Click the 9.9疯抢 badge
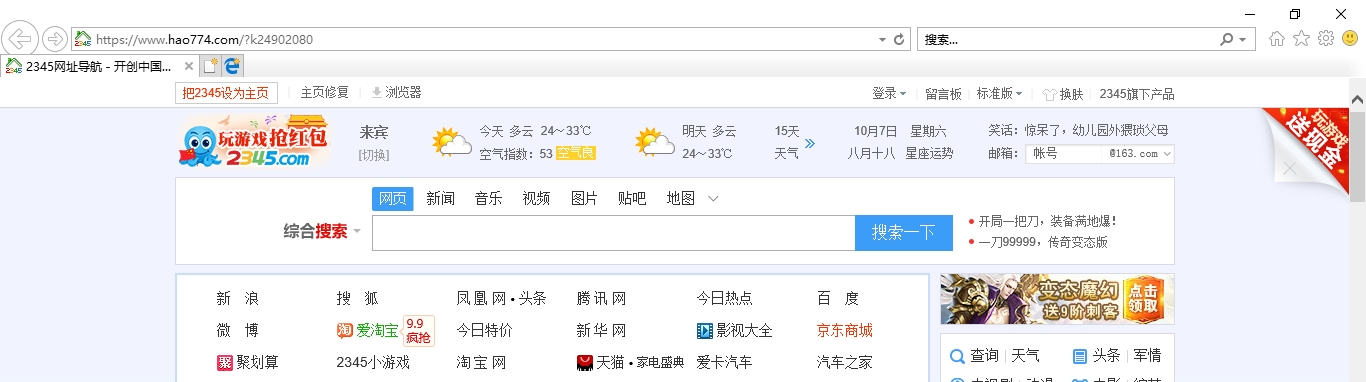1366x382 pixels. click(418, 330)
